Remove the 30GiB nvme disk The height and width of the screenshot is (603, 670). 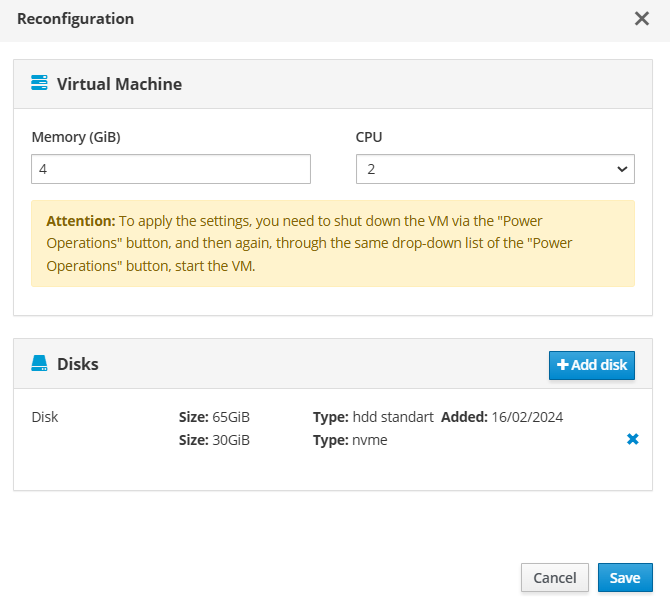[x=632, y=439]
